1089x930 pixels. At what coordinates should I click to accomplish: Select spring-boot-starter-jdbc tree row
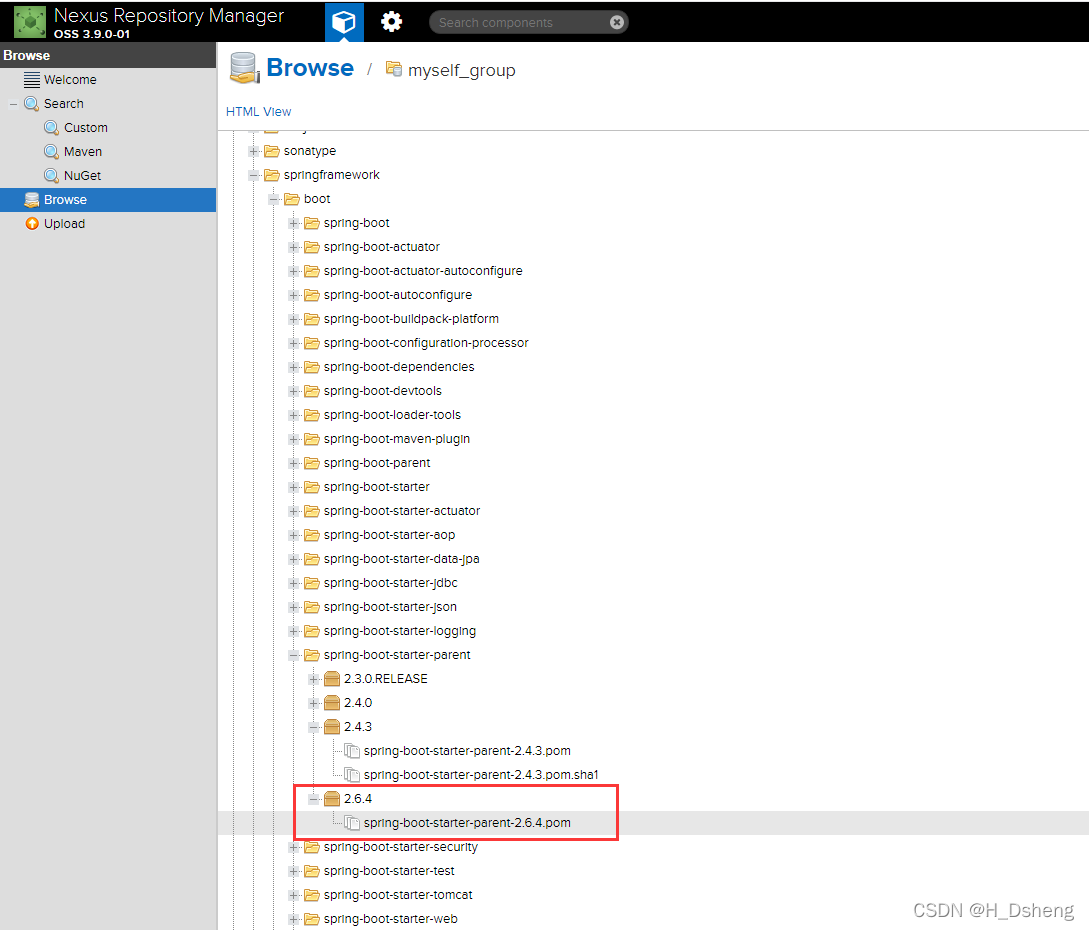point(390,583)
